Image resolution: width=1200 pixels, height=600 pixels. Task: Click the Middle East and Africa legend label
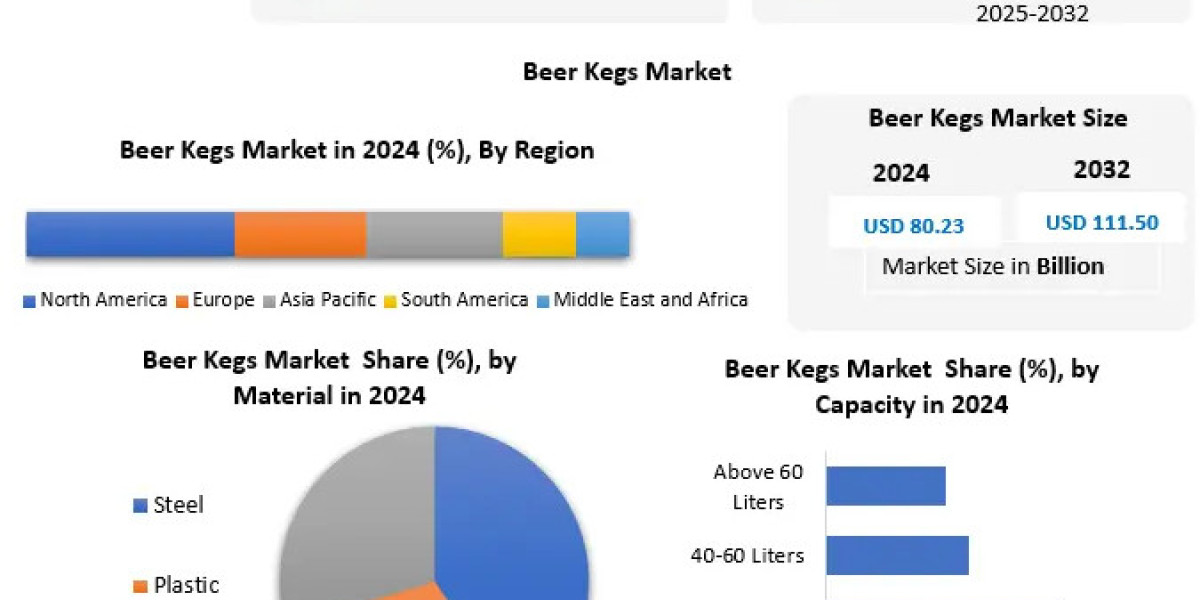pyautogui.click(x=651, y=300)
